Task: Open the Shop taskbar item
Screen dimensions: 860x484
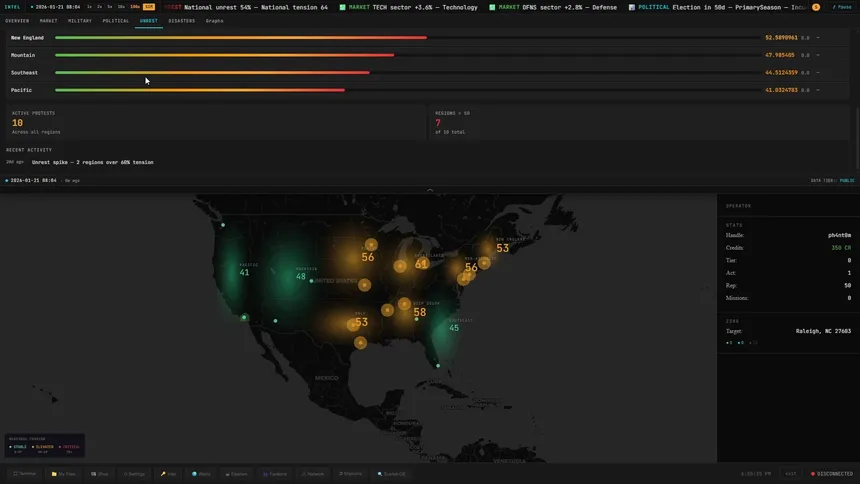Action: click(x=99, y=473)
